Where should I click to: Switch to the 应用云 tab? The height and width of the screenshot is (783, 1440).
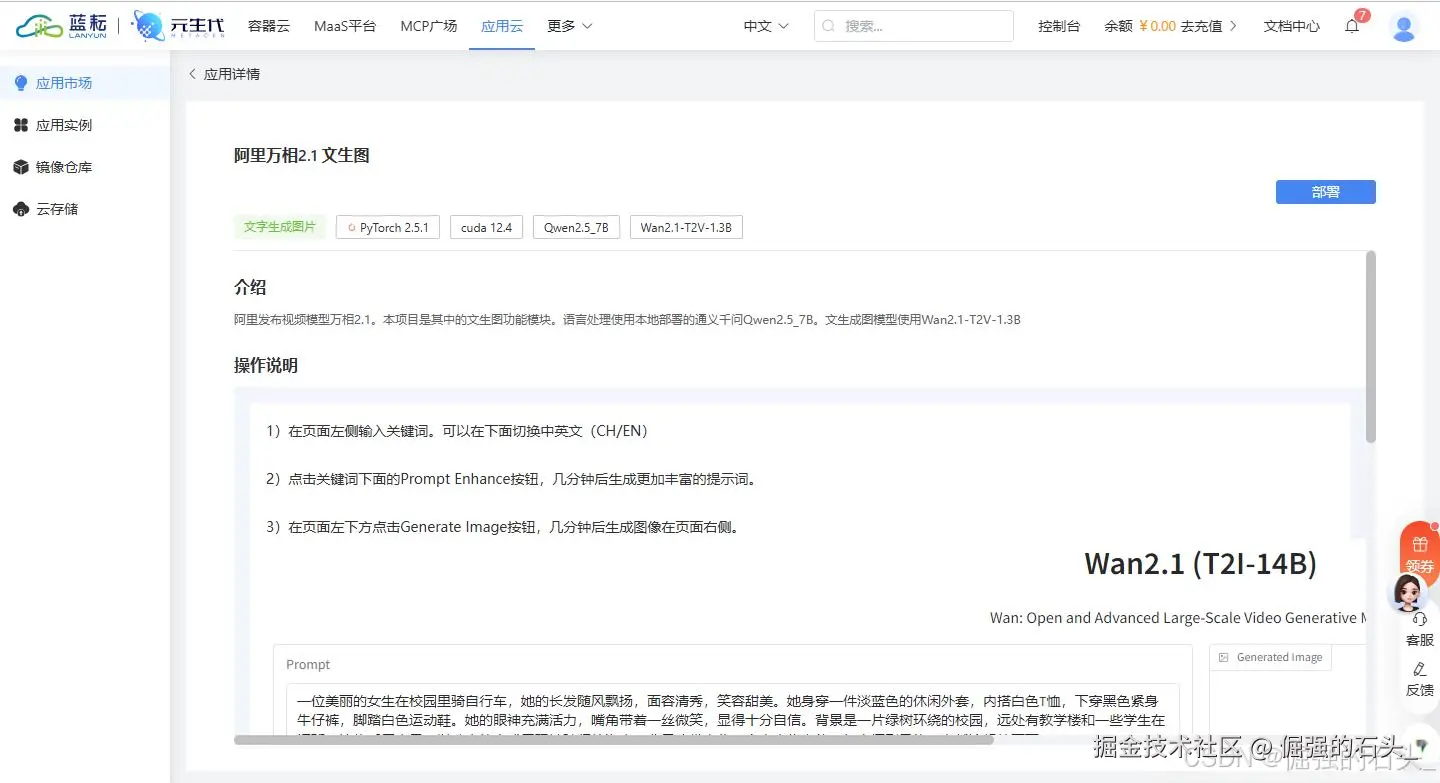point(501,26)
